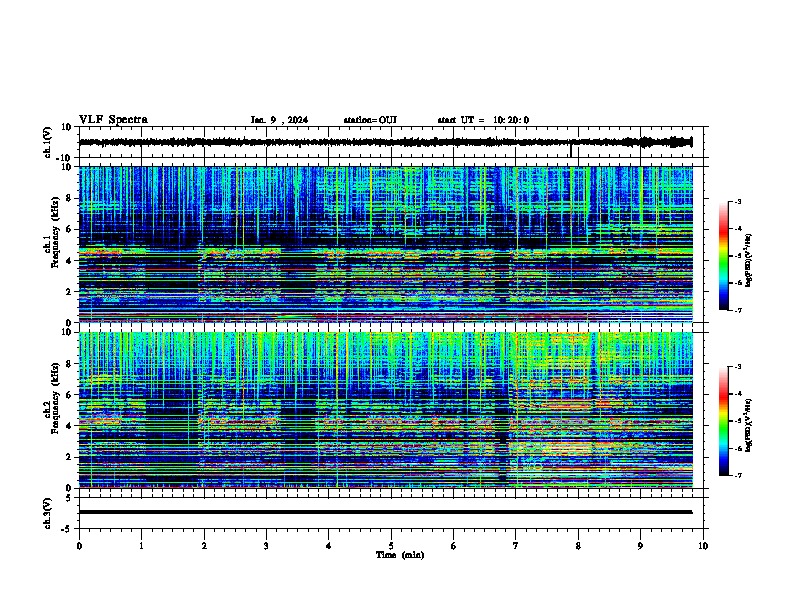Viewport: 792px width, 612px height.
Task: Click time axis tick label "0"
Action: [79, 546]
